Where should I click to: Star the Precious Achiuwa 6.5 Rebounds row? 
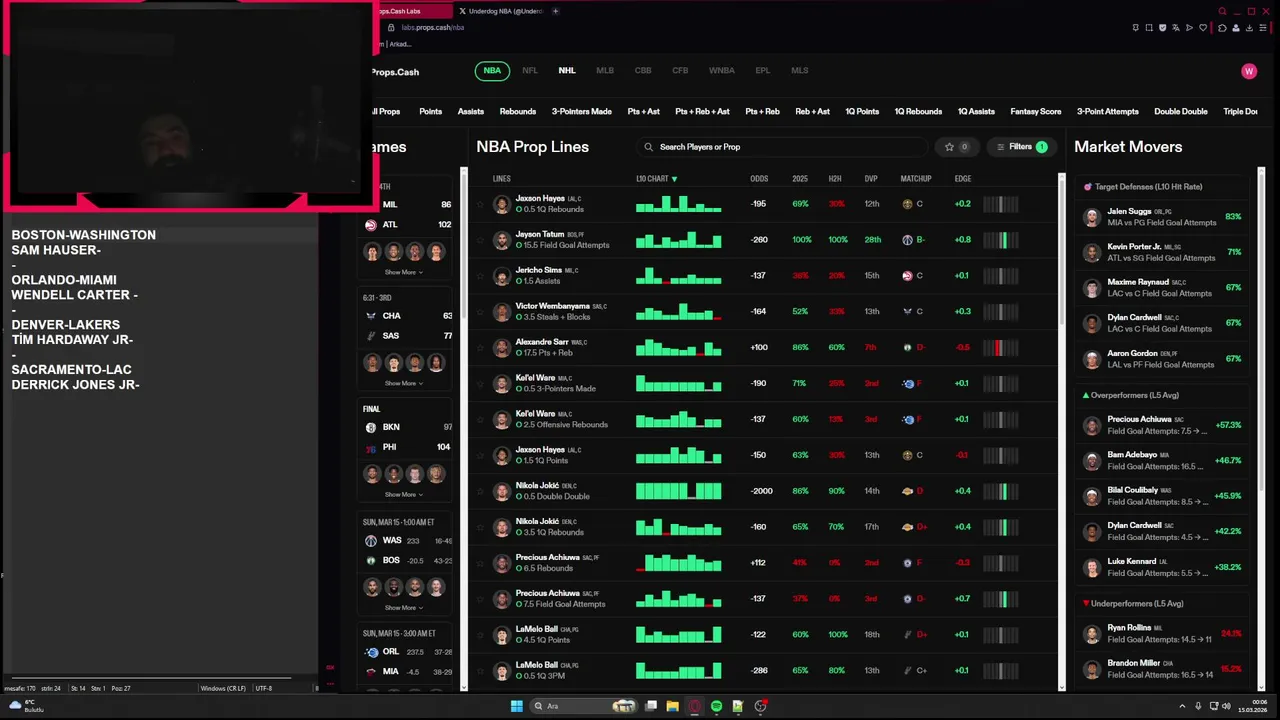point(480,563)
